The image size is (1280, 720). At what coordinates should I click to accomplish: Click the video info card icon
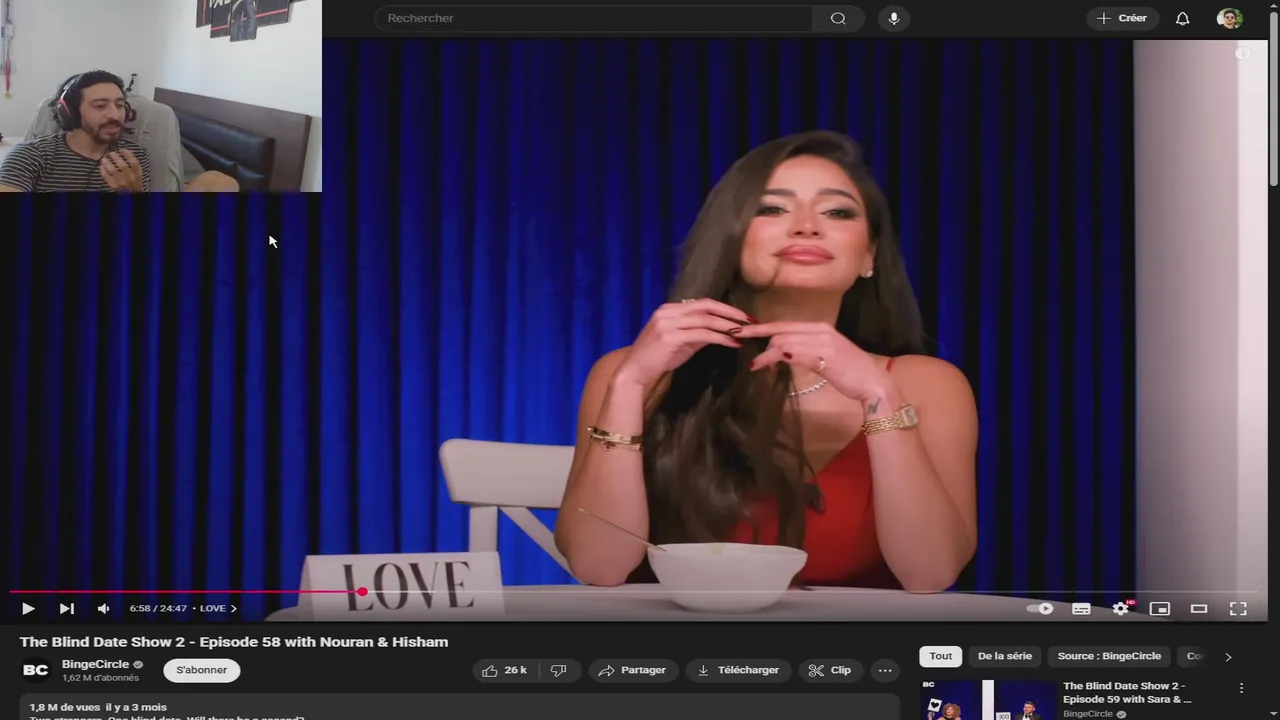pyautogui.click(x=1243, y=54)
